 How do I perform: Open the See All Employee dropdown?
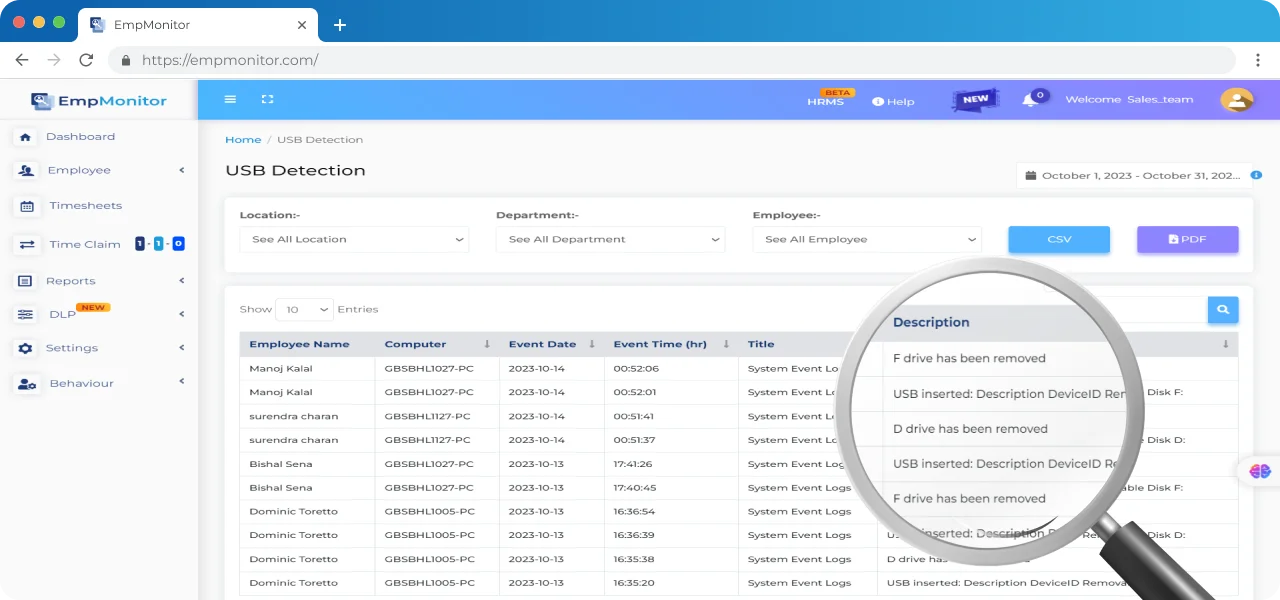[x=867, y=239]
